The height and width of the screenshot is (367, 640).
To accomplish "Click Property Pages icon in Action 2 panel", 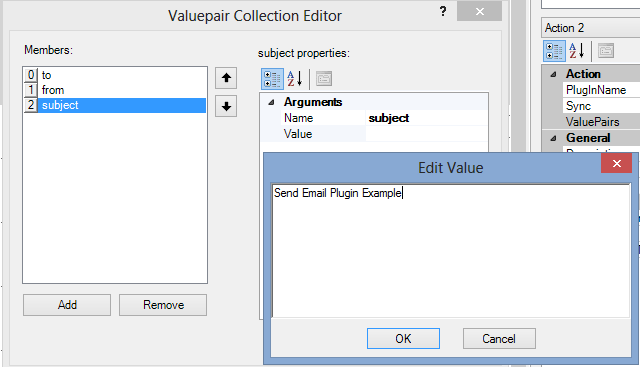I will tap(606, 51).
